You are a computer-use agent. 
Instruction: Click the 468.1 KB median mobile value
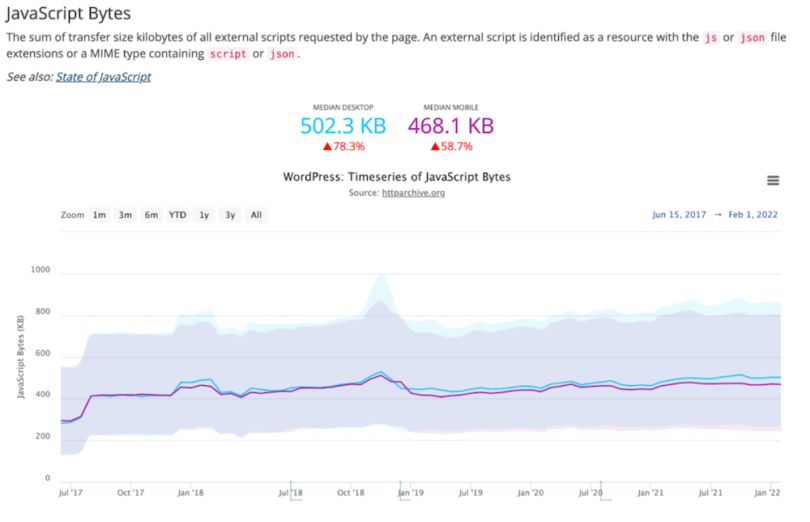451,126
